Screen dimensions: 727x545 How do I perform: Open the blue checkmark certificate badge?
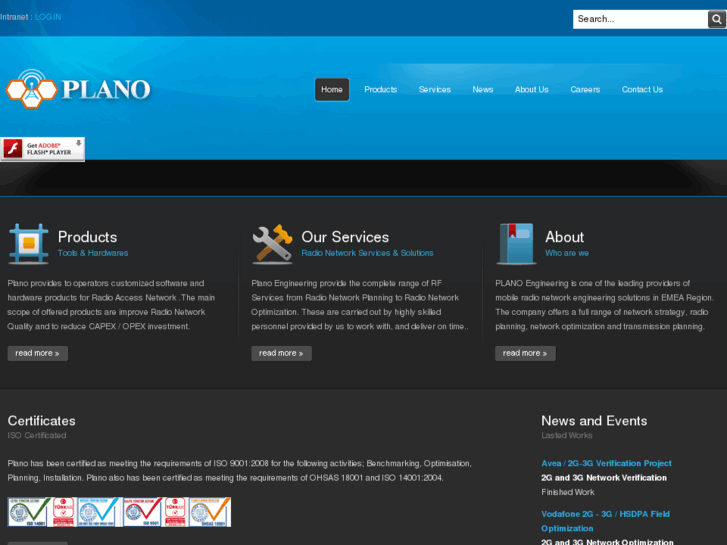(x=99, y=512)
